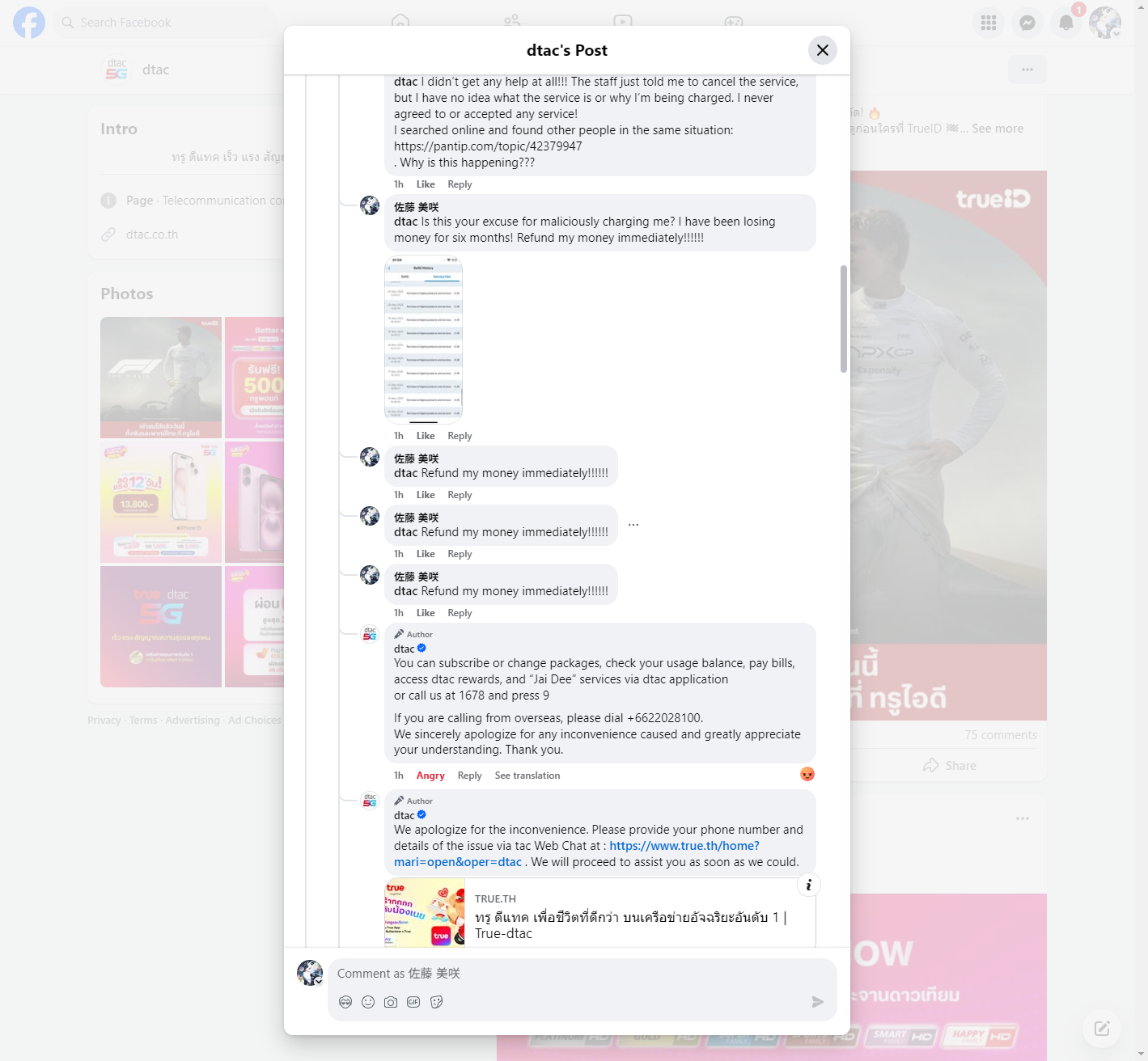
Task: Open the notifications bell icon
Action: click(1066, 23)
